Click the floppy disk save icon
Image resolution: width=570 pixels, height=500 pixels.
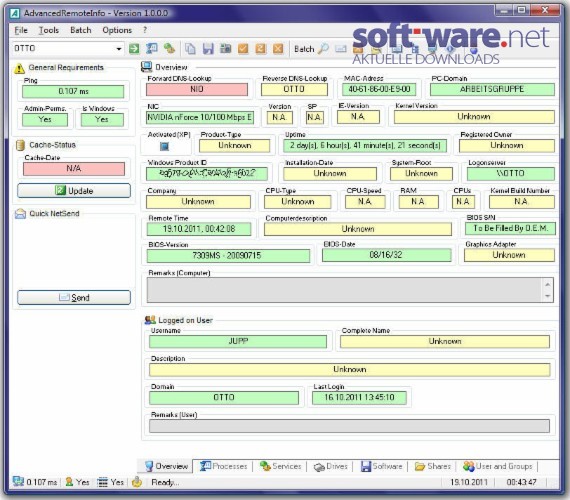click(x=208, y=48)
